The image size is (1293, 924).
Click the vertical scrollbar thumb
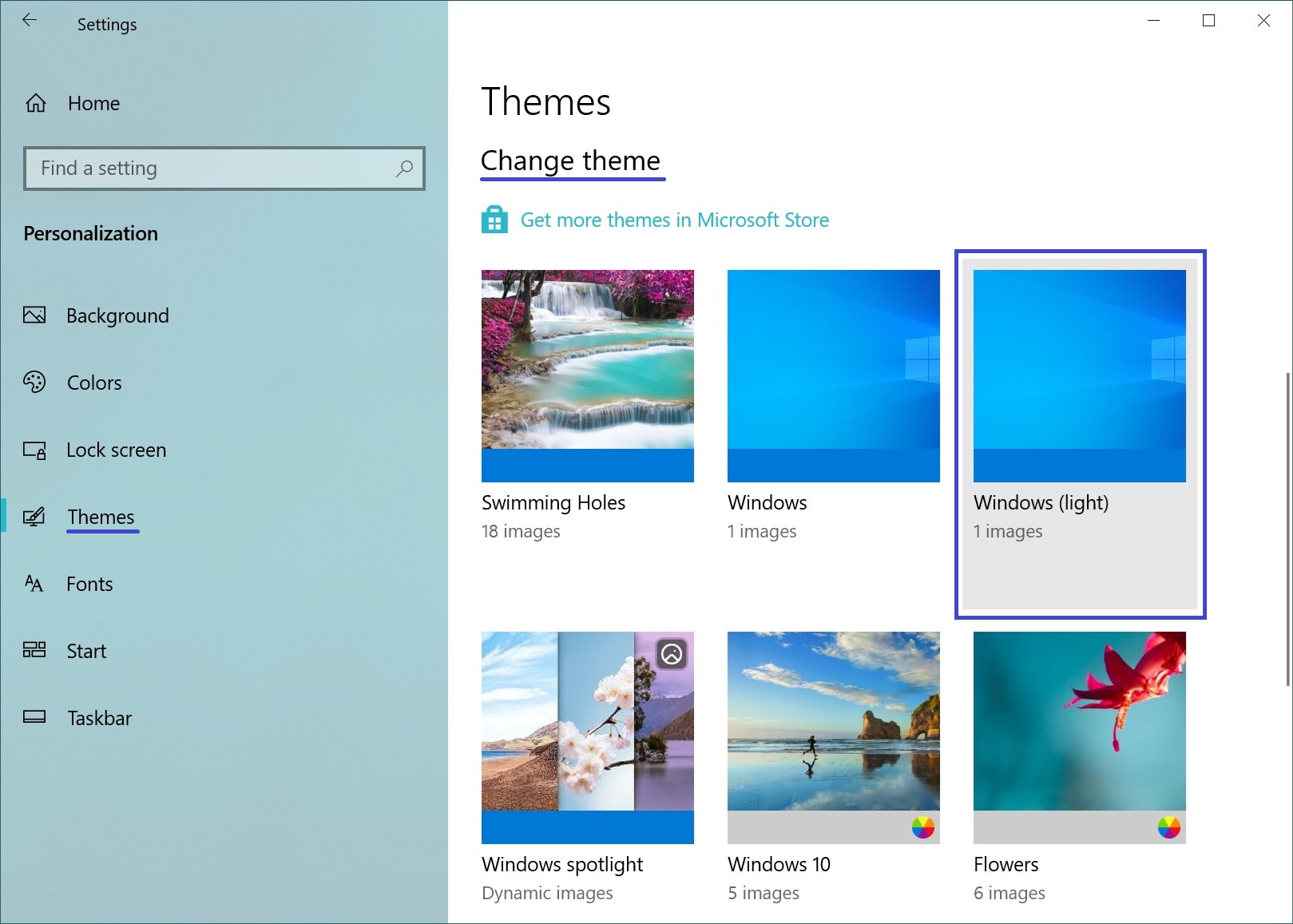click(x=1287, y=528)
